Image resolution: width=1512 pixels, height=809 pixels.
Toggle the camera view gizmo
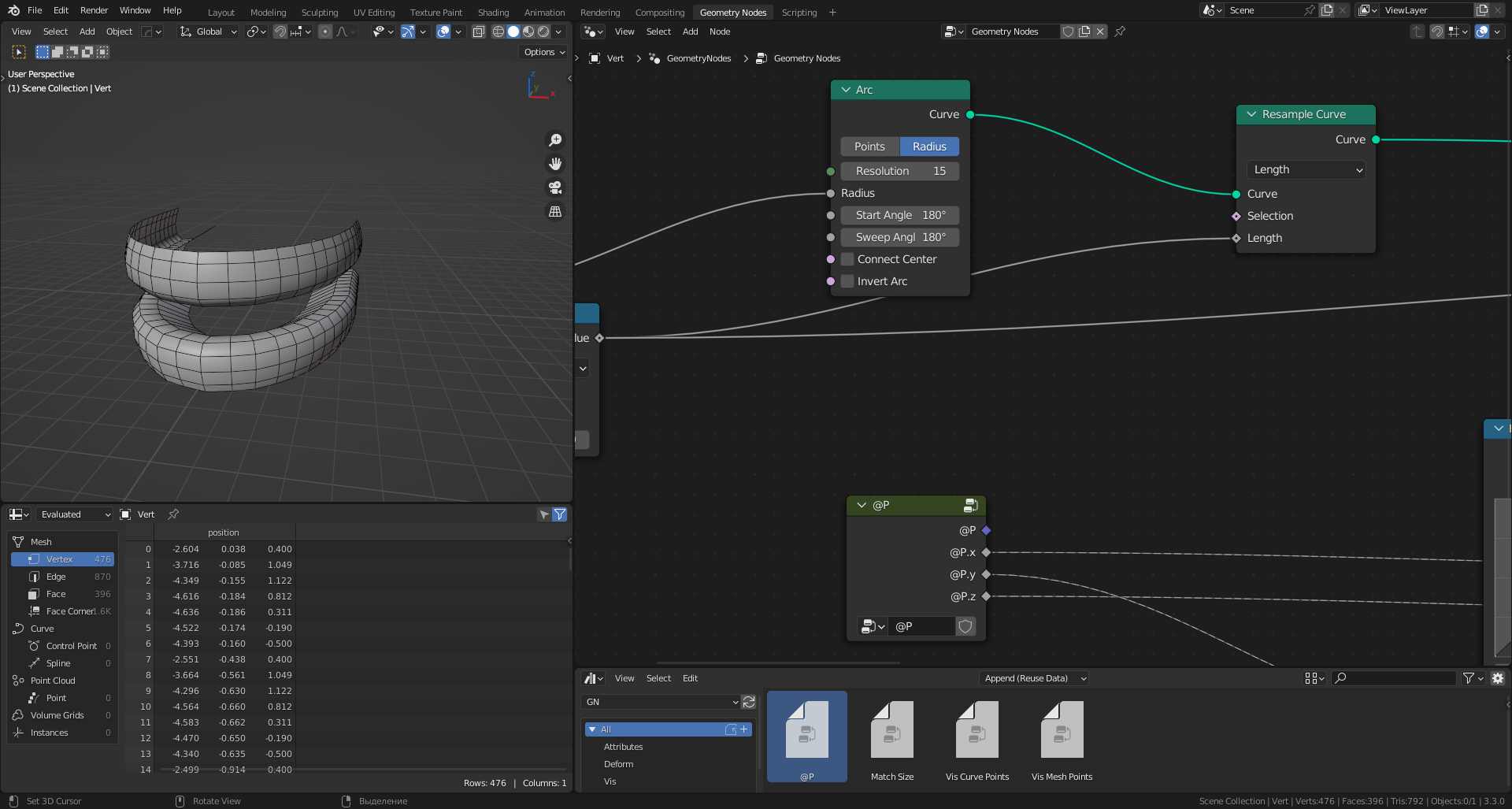[555, 187]
